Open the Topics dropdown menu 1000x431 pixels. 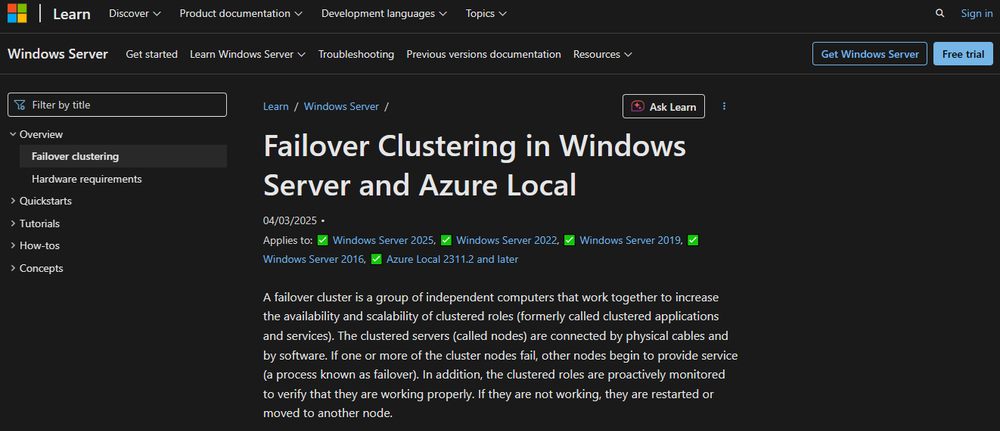[x=486, y=13]
